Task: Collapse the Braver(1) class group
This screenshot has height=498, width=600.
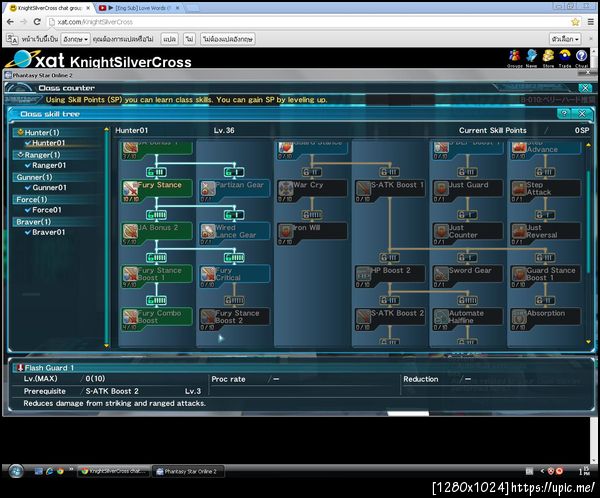Action: click(57, 222)
